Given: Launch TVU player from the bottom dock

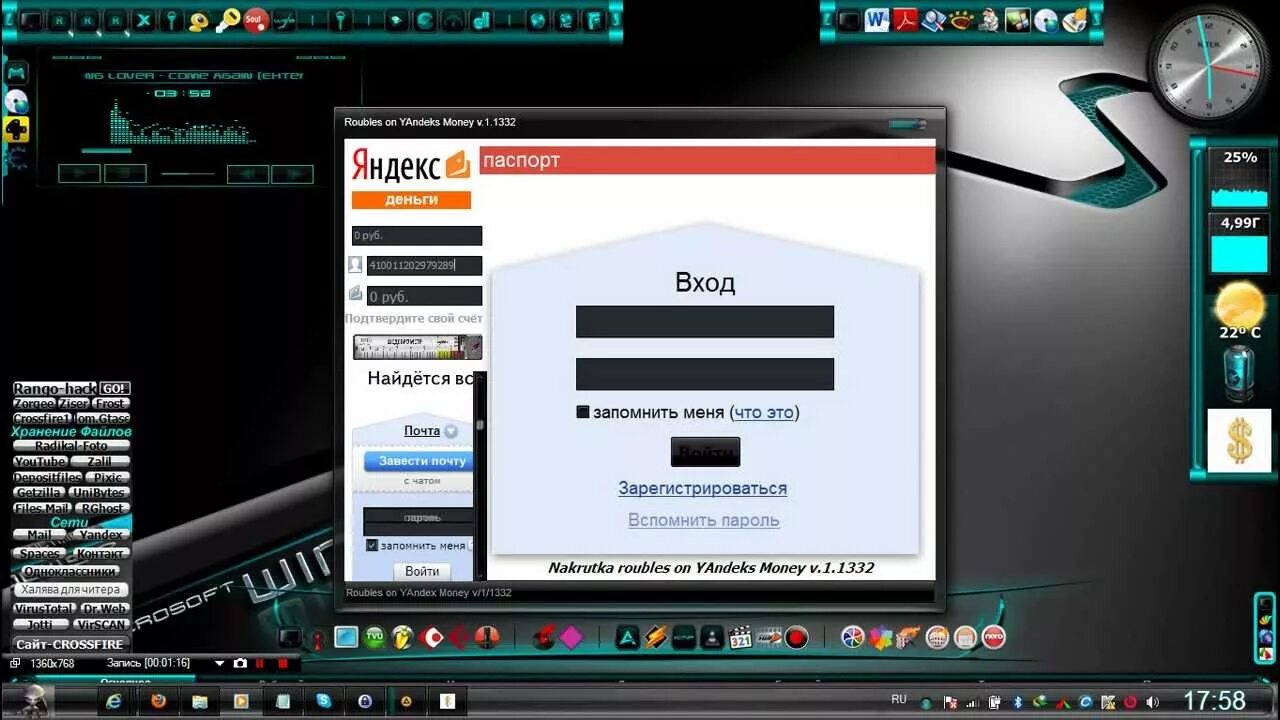Looking at the screenshot, I should pos(374,636).
